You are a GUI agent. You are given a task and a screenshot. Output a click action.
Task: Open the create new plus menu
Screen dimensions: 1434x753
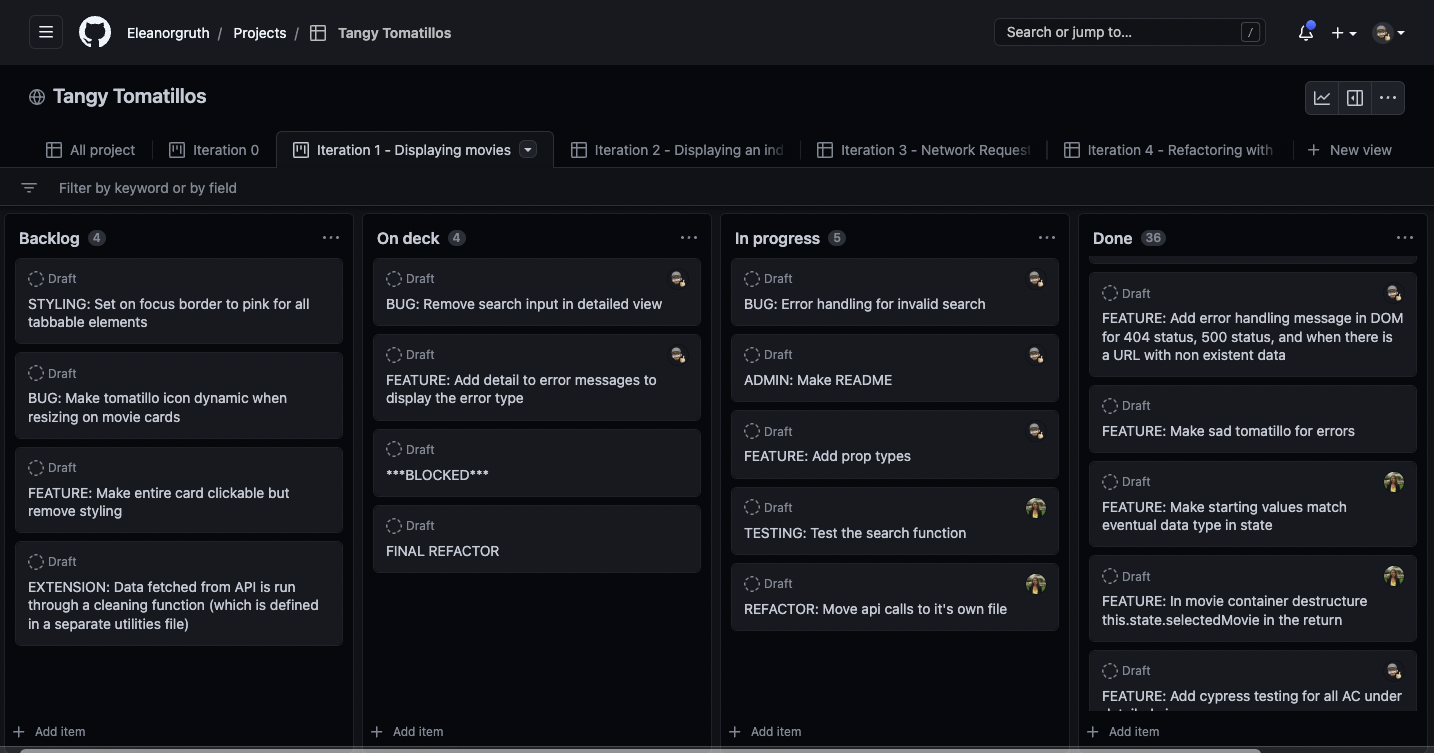(x=1343, y=33)
